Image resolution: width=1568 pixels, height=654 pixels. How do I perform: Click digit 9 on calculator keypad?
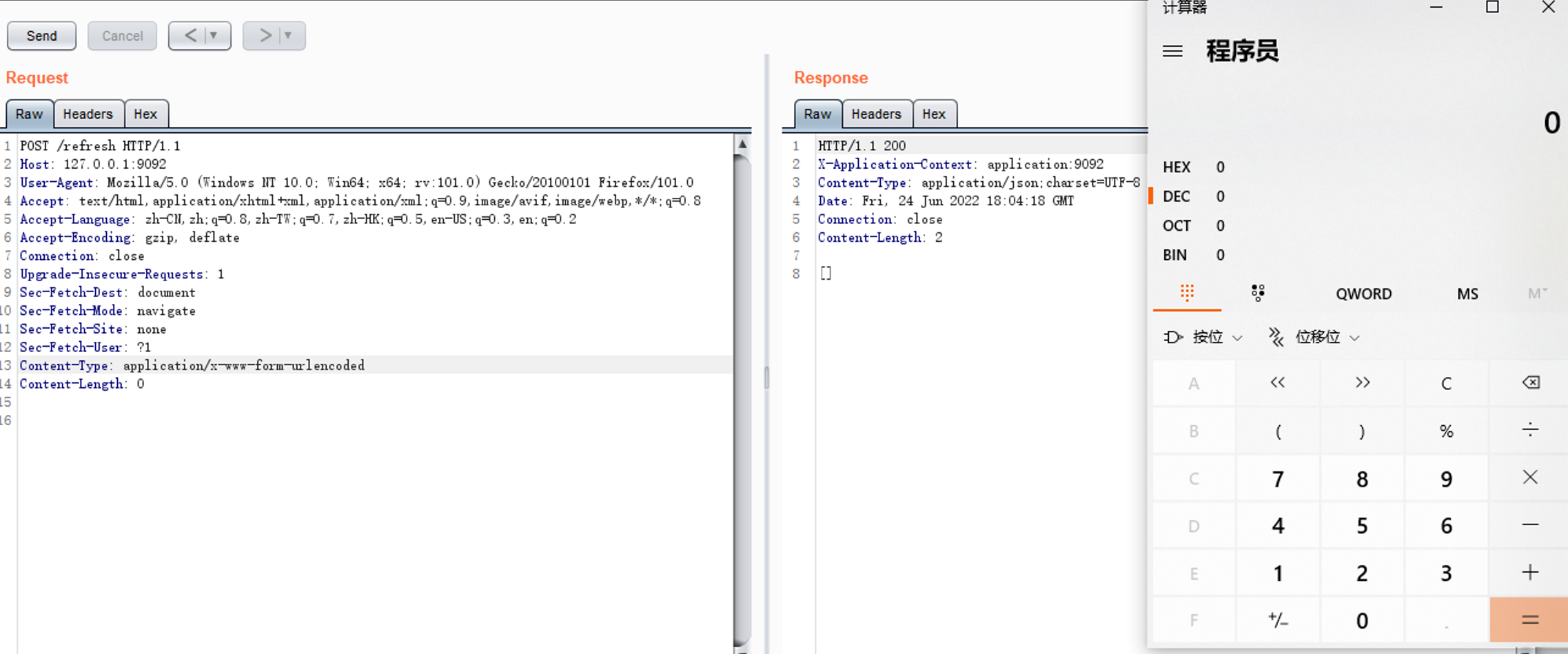(1446, 478)
